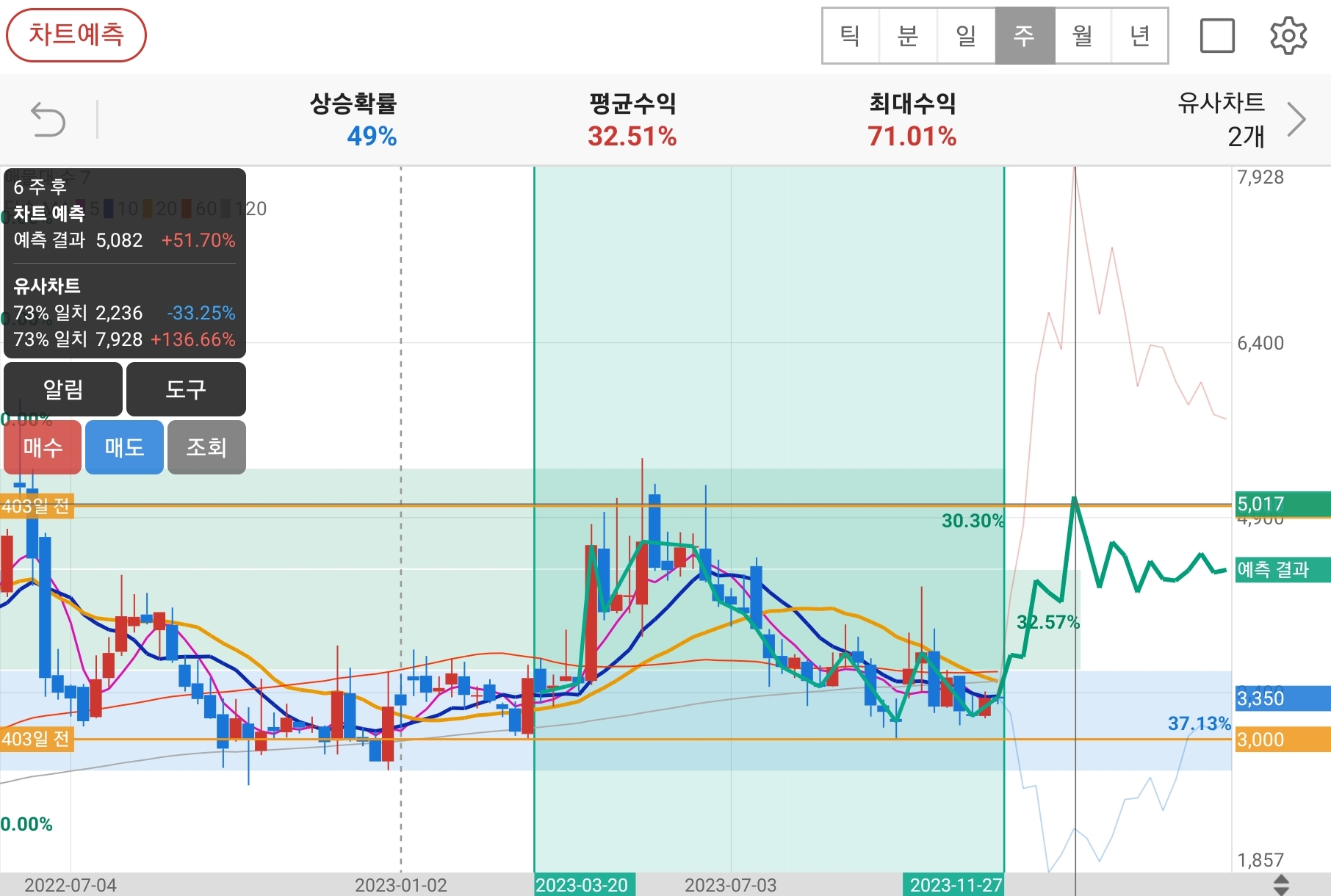Click the 2023-03-20 start date marker

(584, 885)
